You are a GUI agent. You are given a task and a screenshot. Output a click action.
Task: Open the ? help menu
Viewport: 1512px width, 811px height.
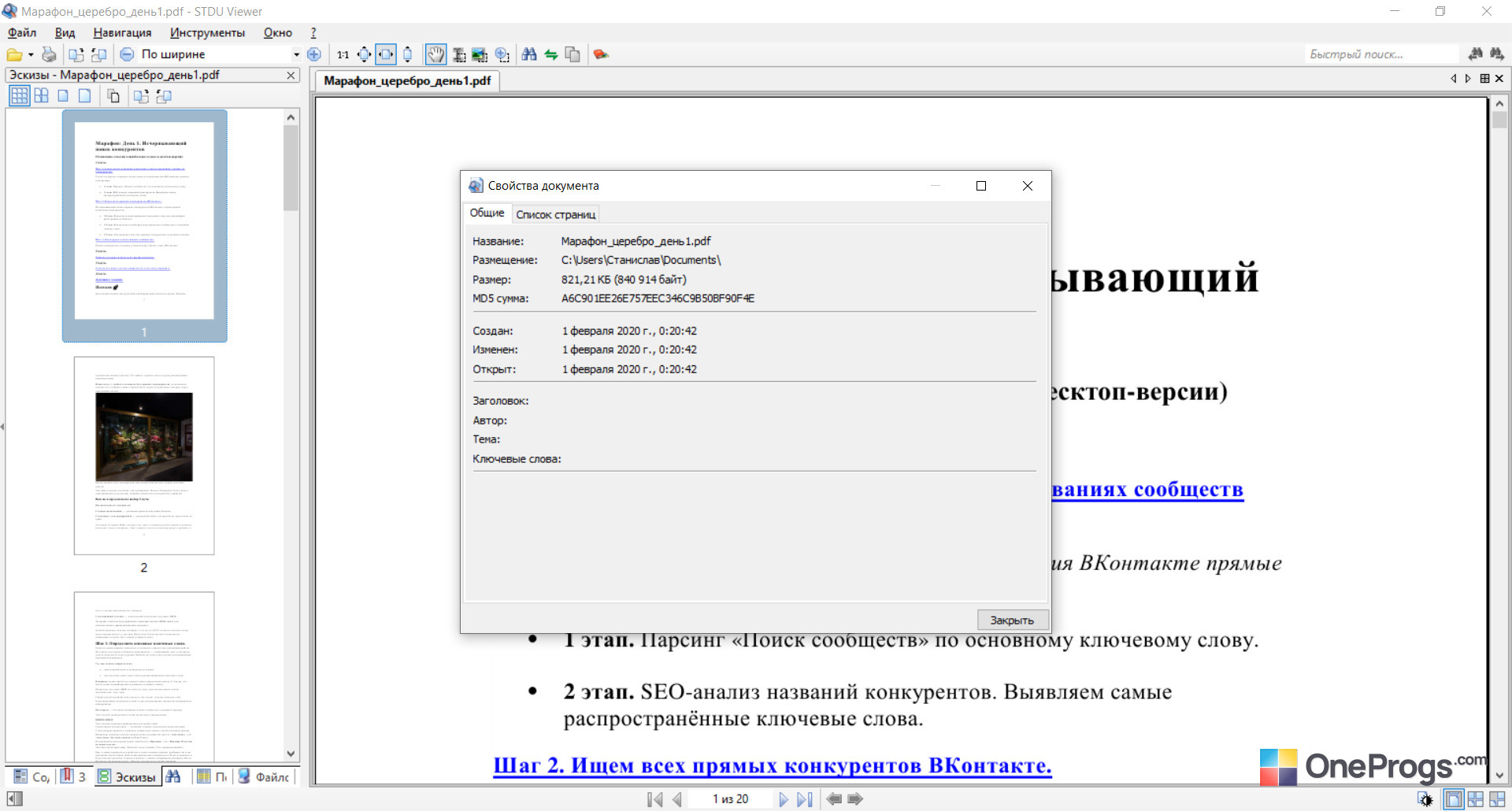313,32
